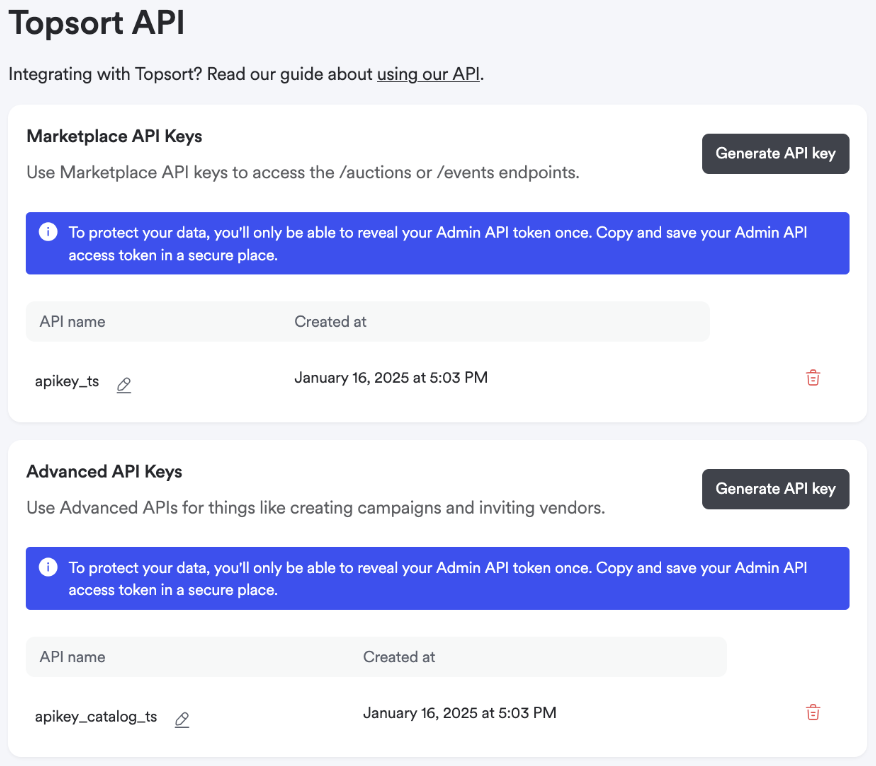Click the Created at column header in Marketplace table

pos(330,321)
